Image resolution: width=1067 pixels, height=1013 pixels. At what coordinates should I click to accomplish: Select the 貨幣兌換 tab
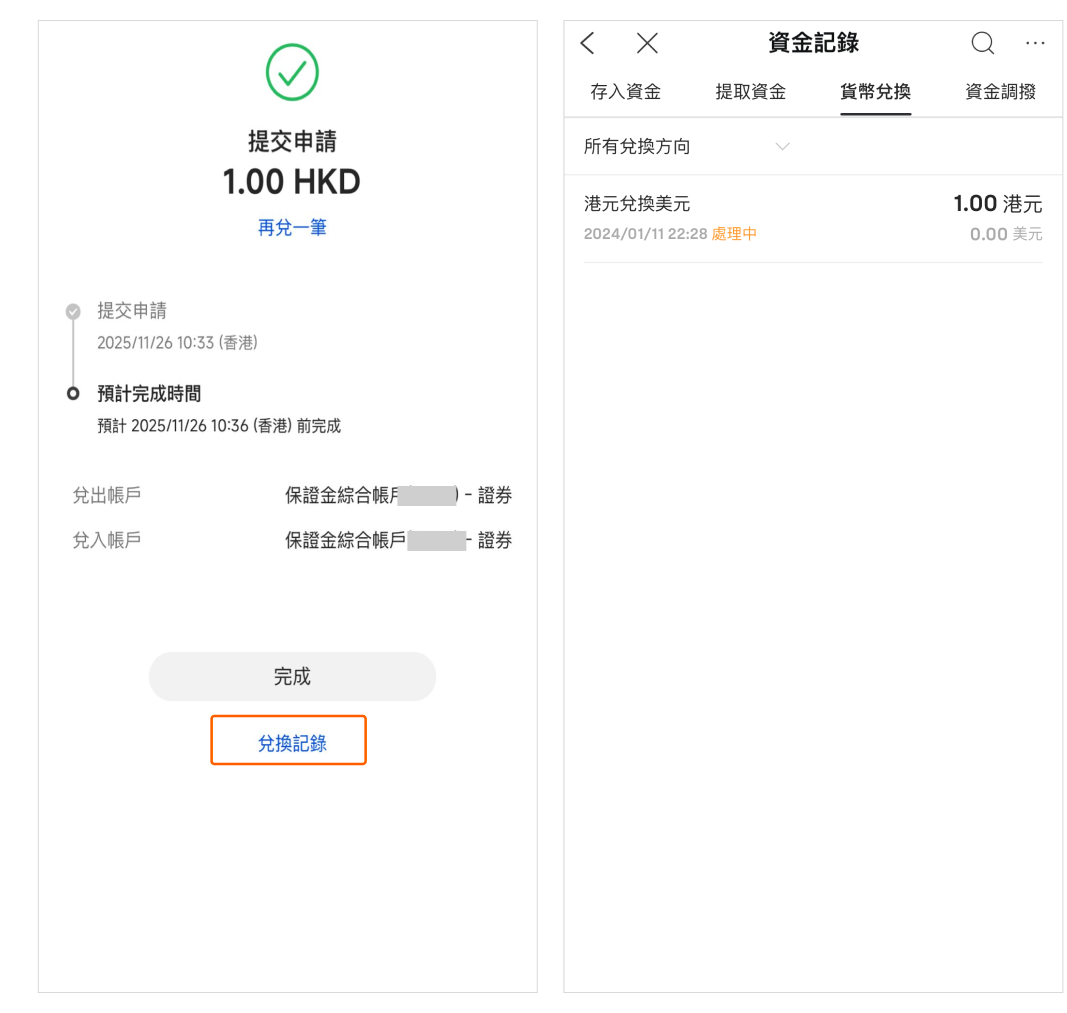tap(875, 92)
